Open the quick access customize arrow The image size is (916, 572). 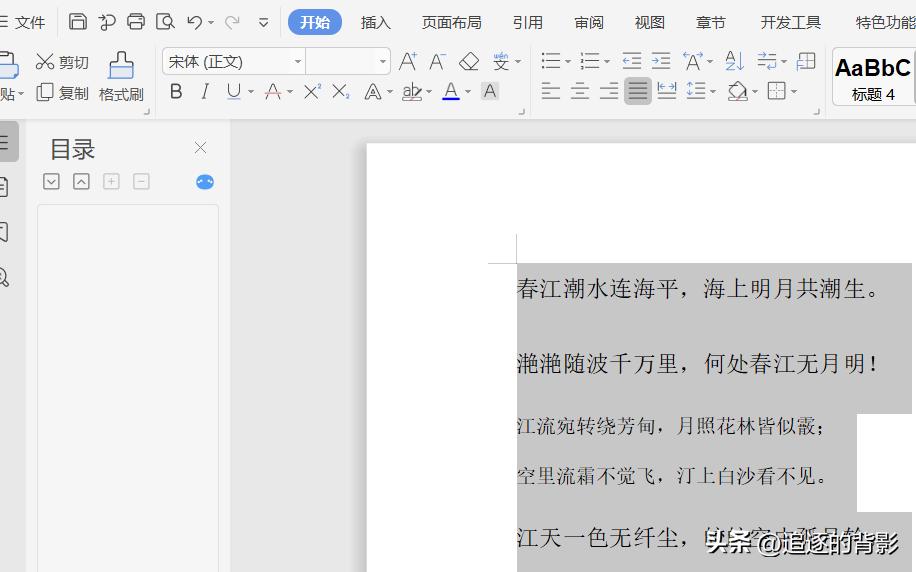point(263,23)
